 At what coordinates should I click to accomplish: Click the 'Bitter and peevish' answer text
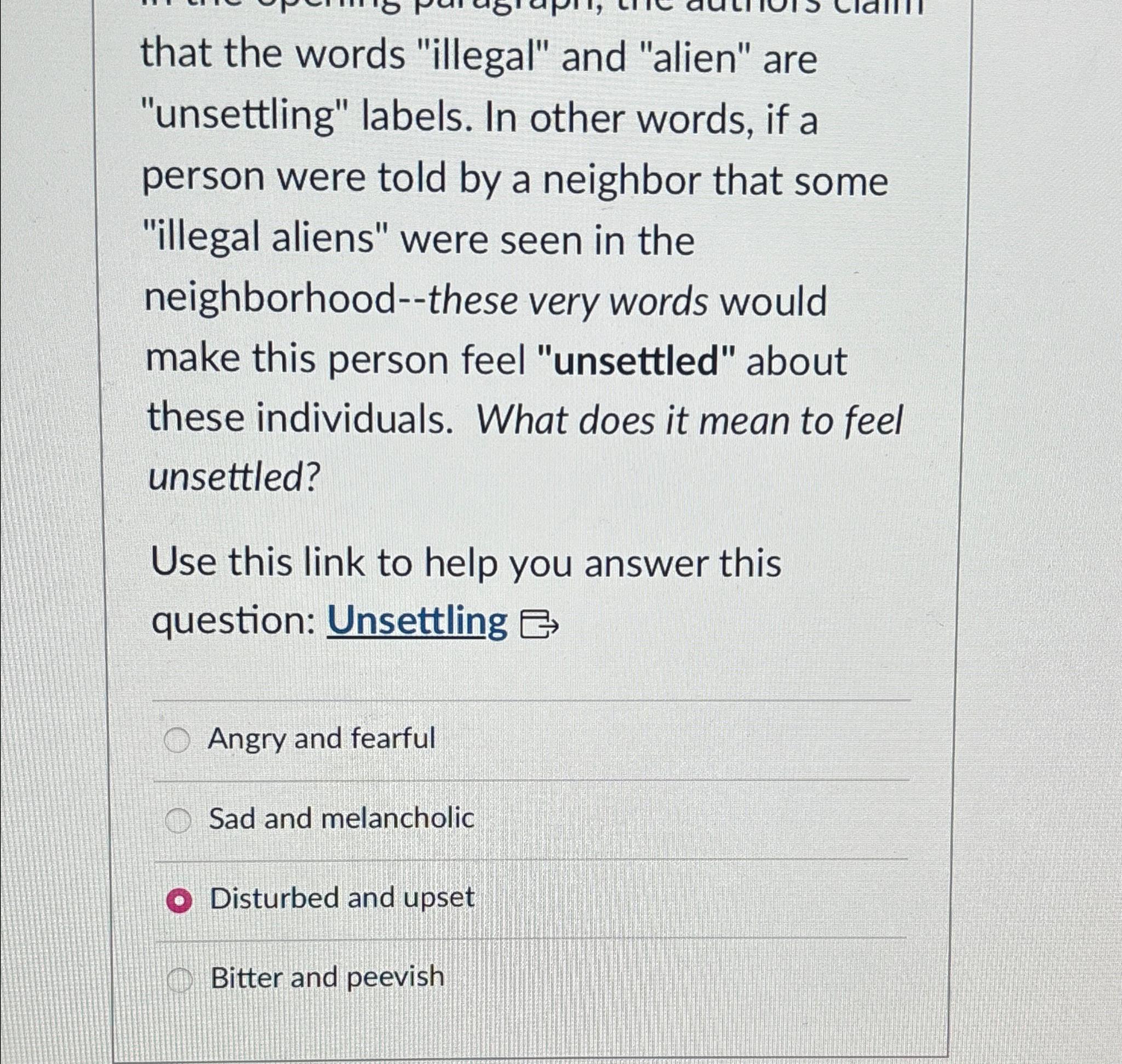click(328, 979)
